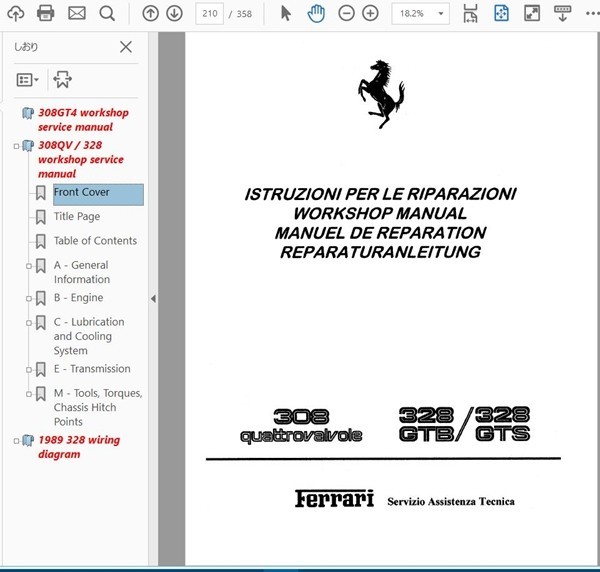Expand M - Tools, Torques section
600x572 pixels.
pos(29,394)
